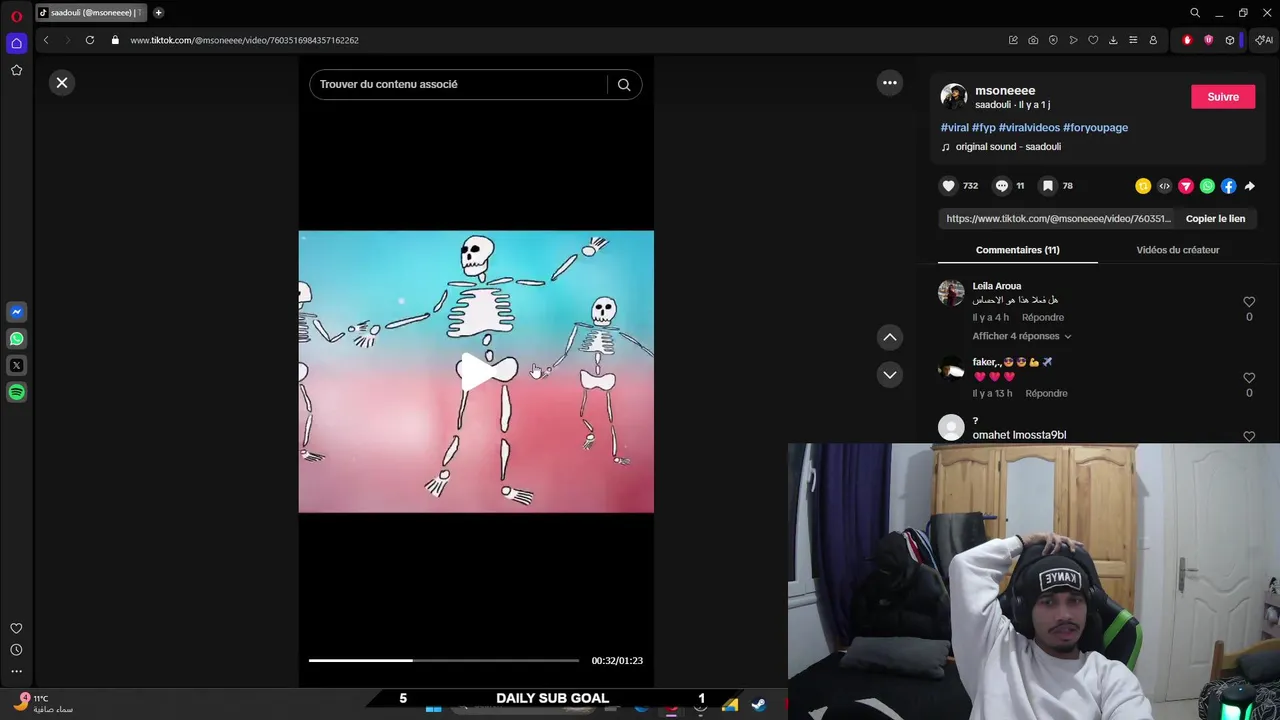1280x720 pixels.
Task: Copy the video link
Action: [1215, 219]
